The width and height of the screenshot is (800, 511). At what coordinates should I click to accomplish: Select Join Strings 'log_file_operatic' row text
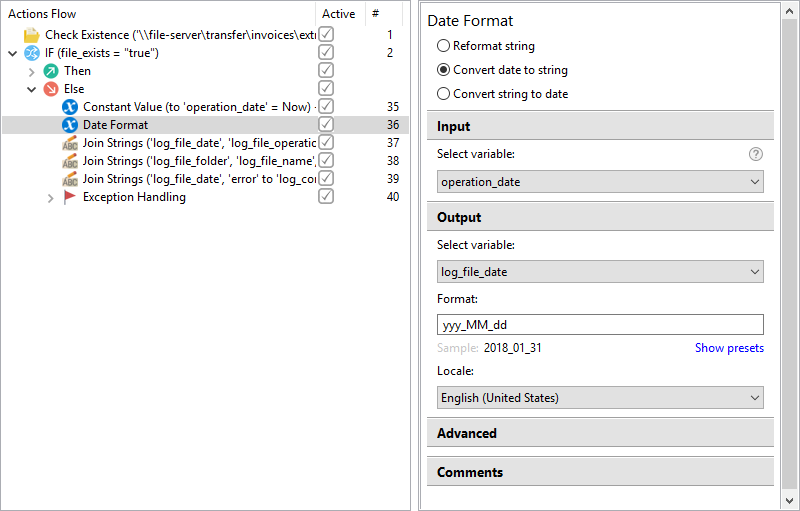pos(199,143)
